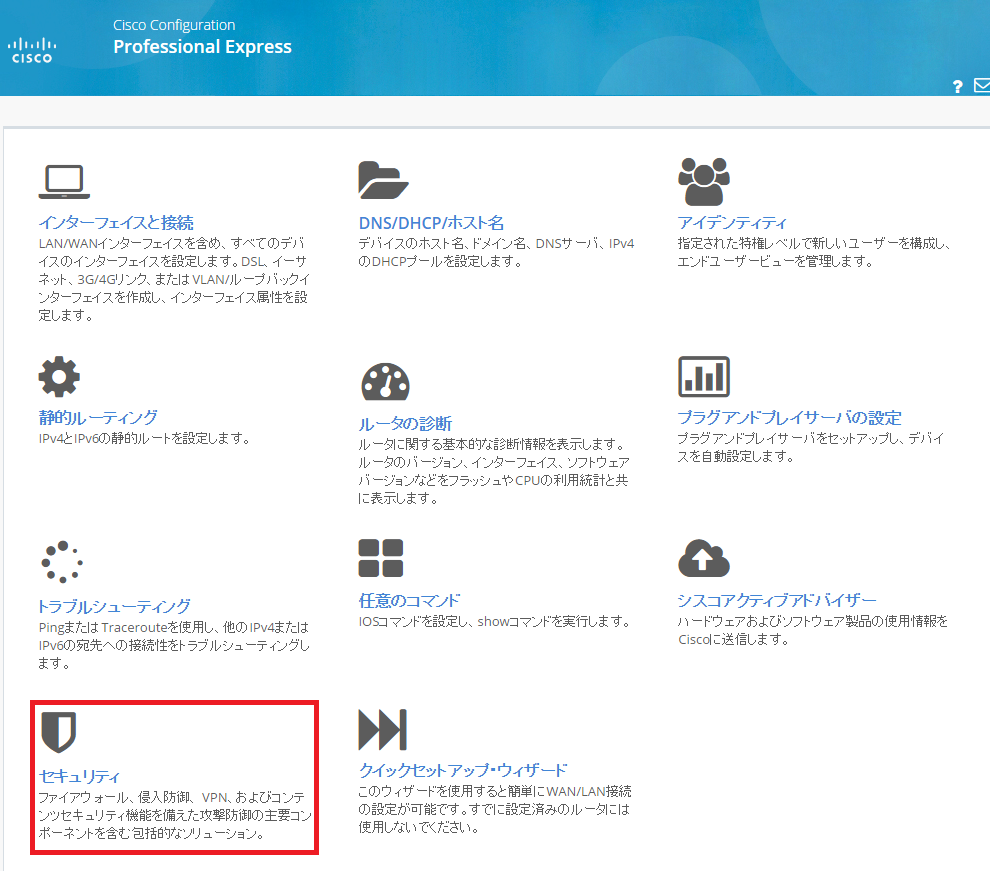Click the laptop icon for interfaces and connections
990x871 pixels.
(64, 182)
